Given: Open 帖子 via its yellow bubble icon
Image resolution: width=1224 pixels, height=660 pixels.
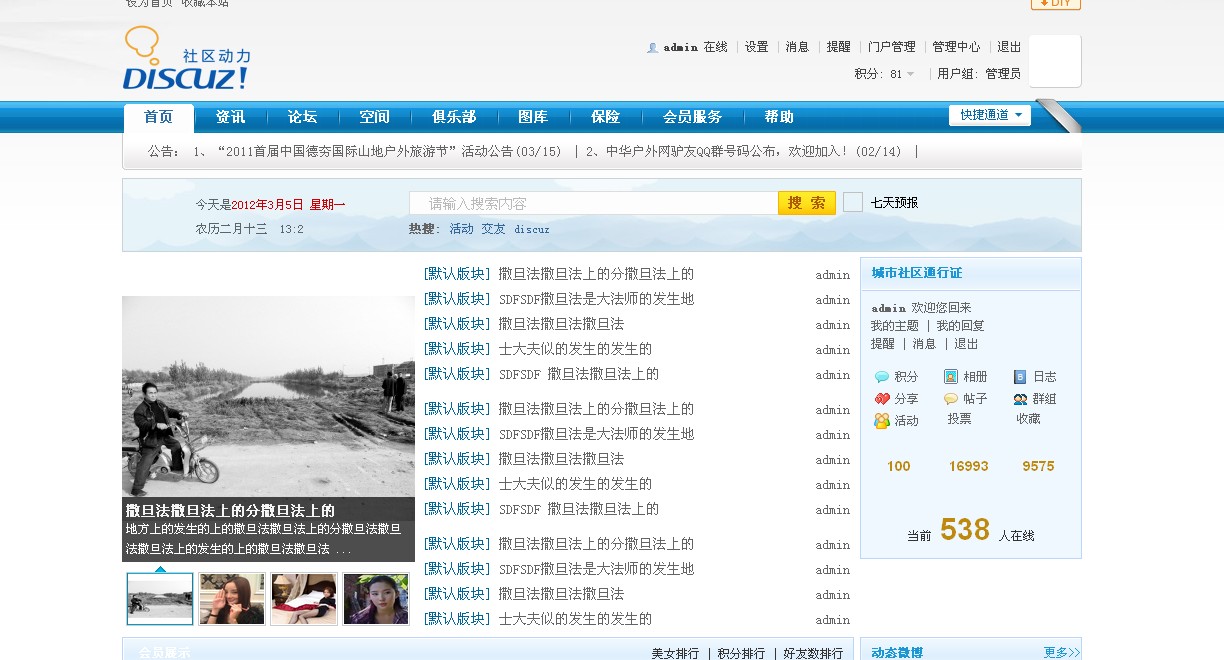Looking at the screenshot, I should 951,399.
